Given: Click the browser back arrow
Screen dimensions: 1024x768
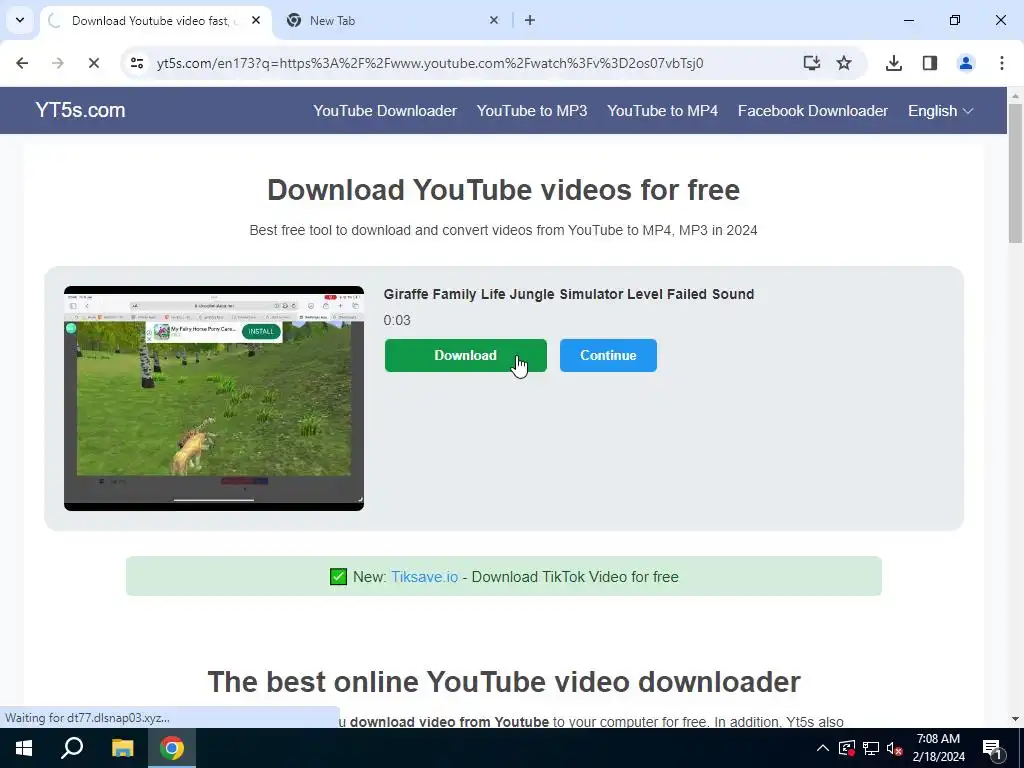Looking at the screenshot, I should point(22,63).
